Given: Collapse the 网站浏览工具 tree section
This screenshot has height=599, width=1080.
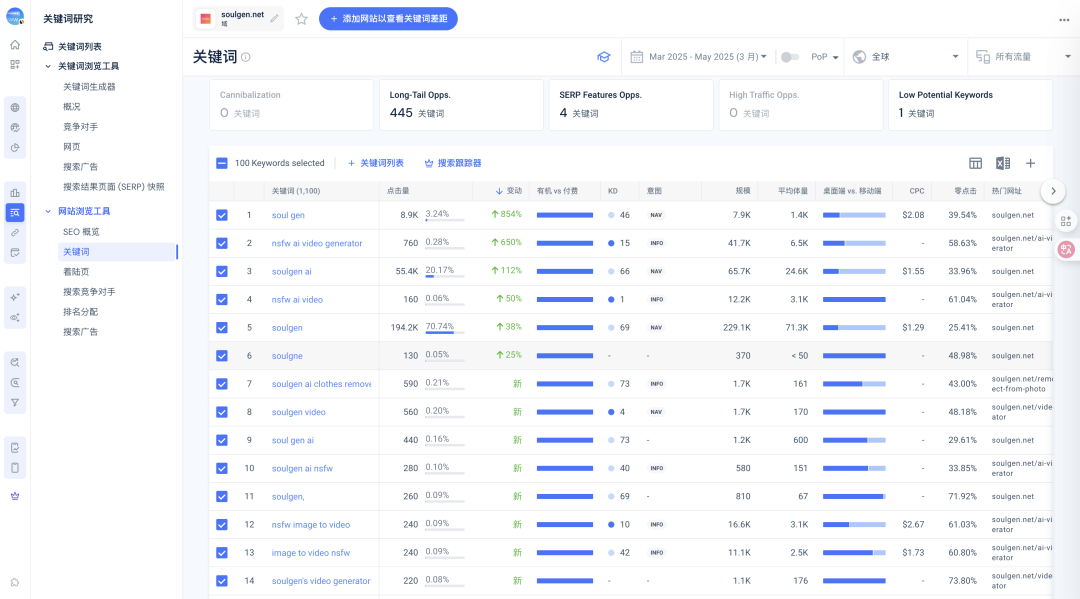Looking at the screenshot, I should (x=48, y=211).
